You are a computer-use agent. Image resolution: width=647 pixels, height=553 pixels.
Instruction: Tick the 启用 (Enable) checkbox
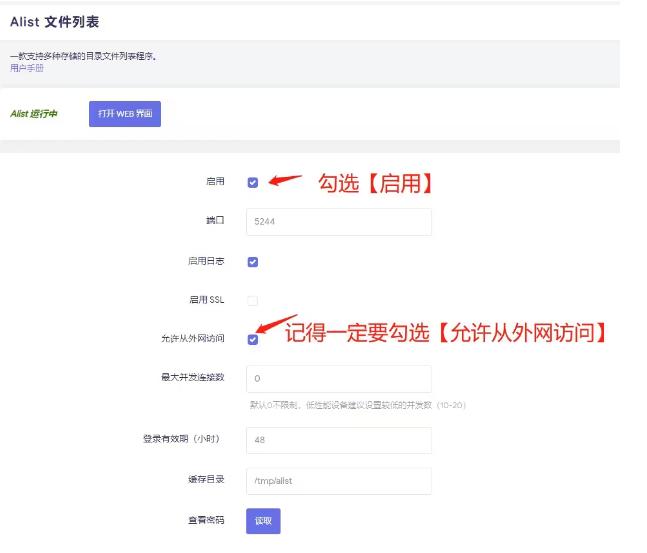point(253,182)
